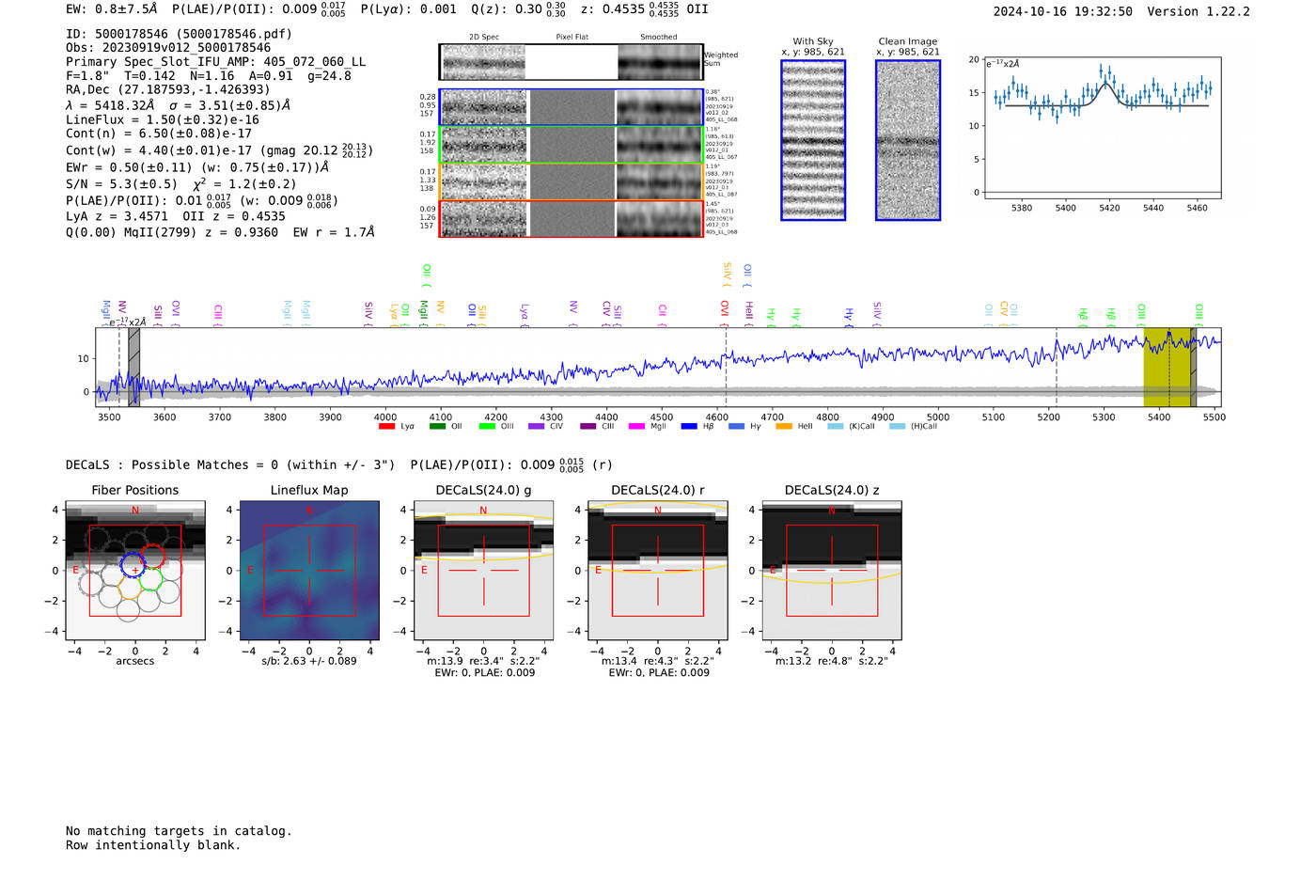The width and height of the screenshot is (1316, 896).
Task: Click the RA,Dec coordinates line
Action: 168,90
